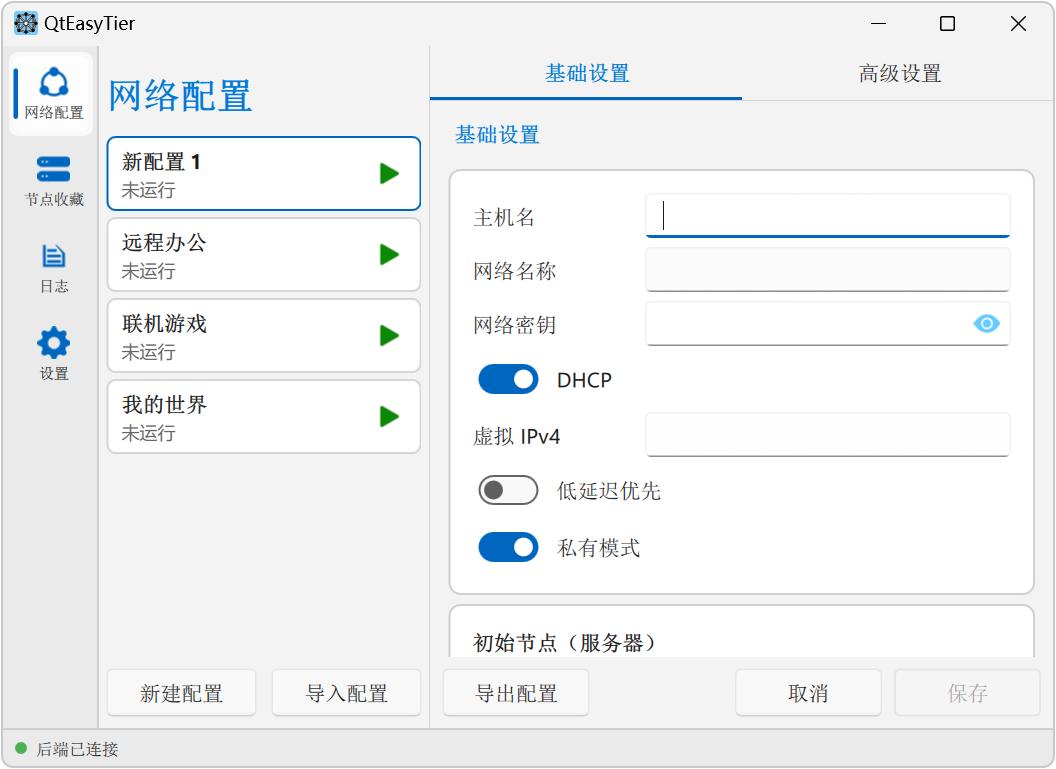
Task: Disable the 私有模式 switch
Action: pos(508,547)
